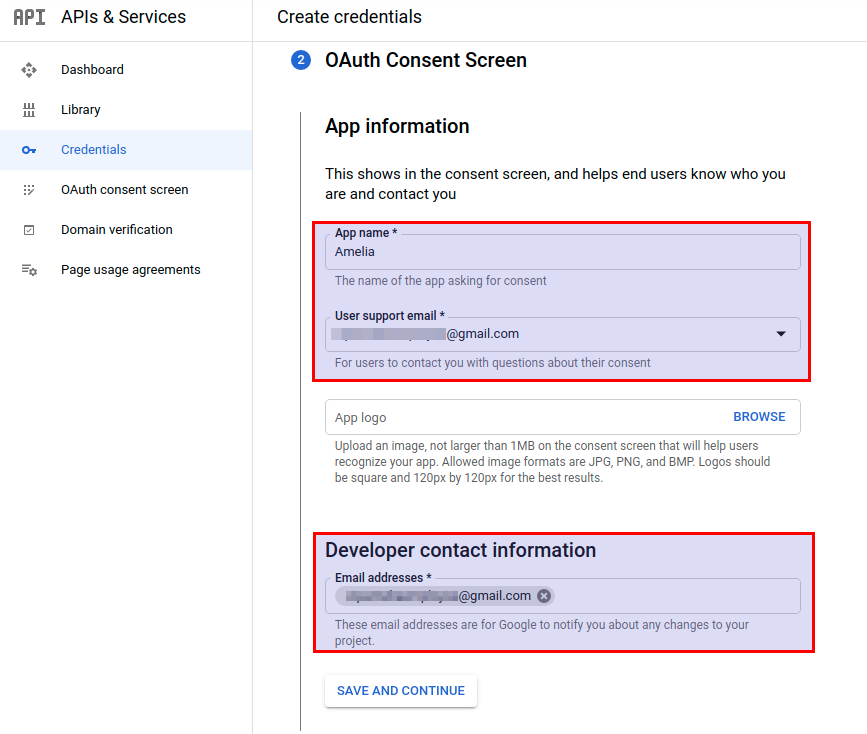The height and width of the screenshot is (734, 867).
Task: Click the App name text field
Action: click(562, 252)
